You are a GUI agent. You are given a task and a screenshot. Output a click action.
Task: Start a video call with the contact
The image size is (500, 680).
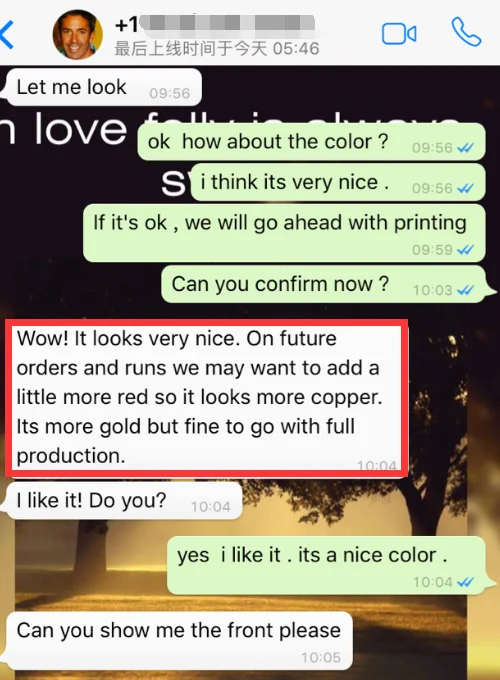tap(399, 34)
